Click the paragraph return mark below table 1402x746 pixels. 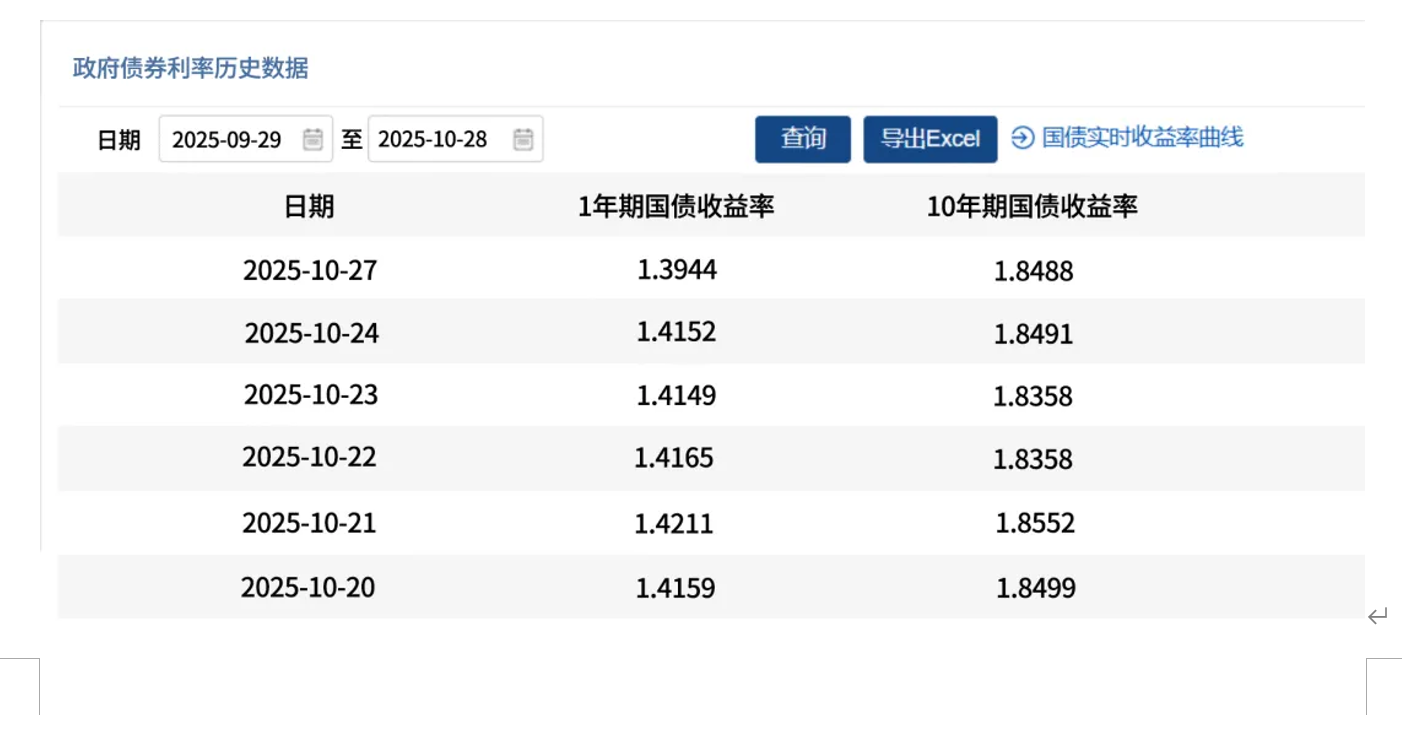click(1377, 617)
